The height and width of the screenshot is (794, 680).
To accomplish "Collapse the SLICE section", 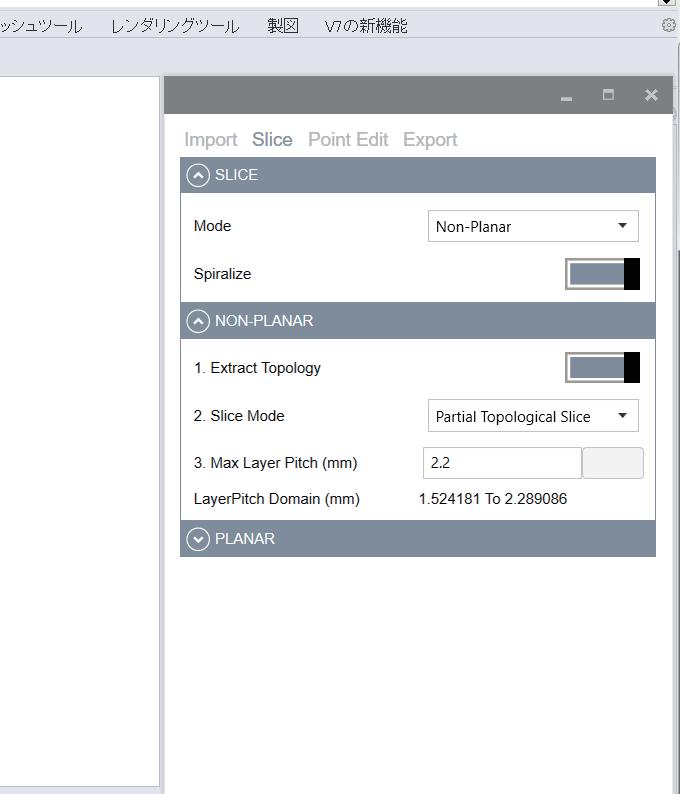I will 198,175.
